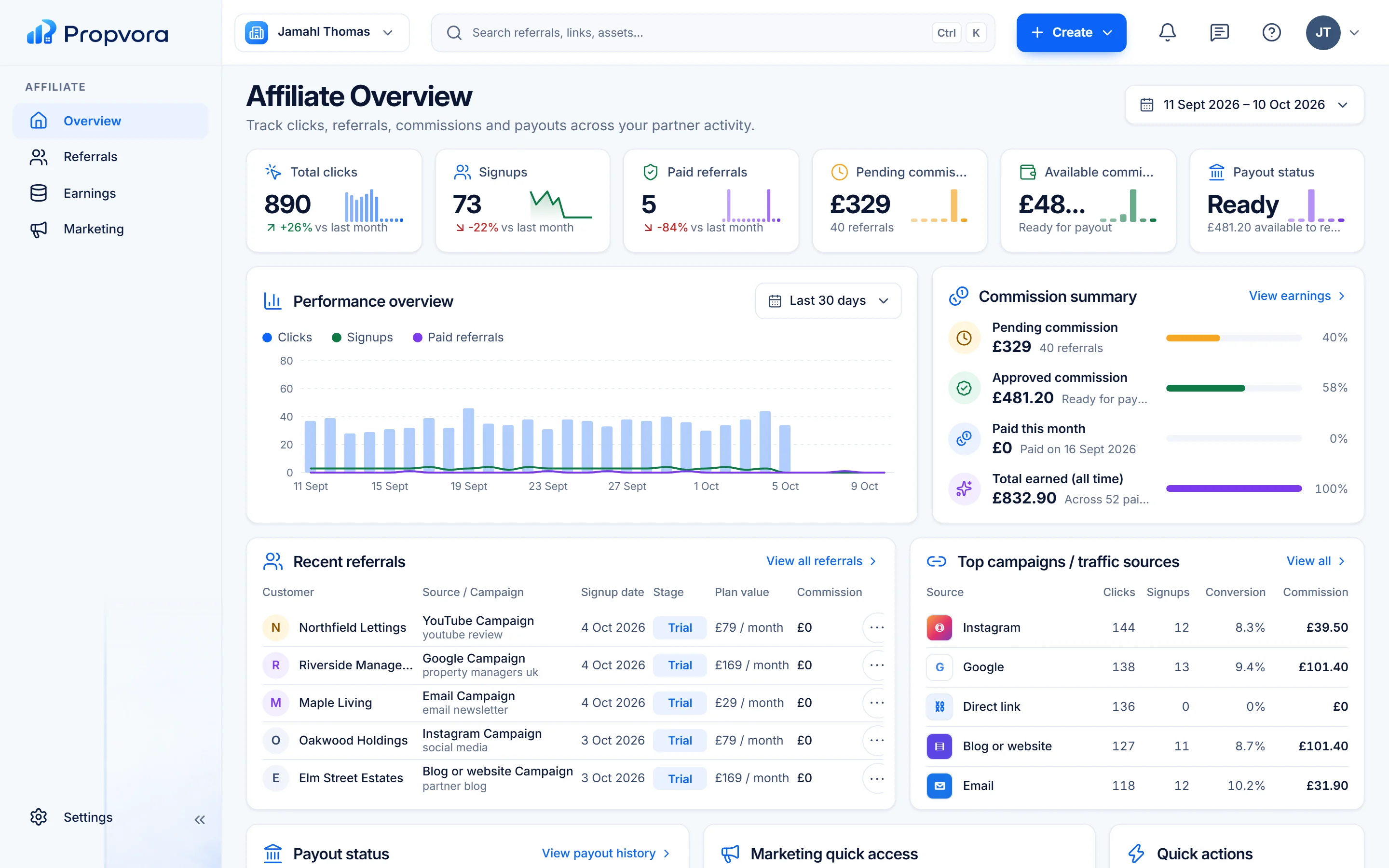The width and height of the screenshot is (1389, 868).
Task: Open the notifications bell
Action: tap(1168, 33)
